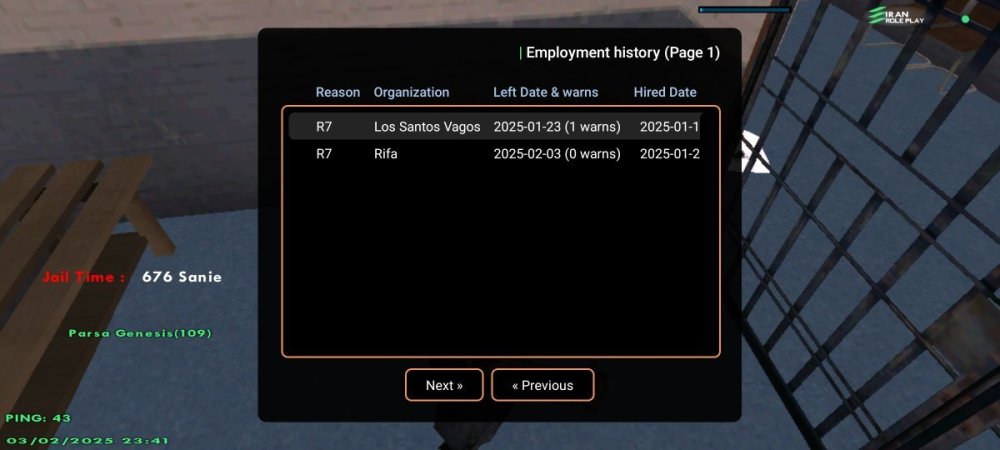The height and width of the screenshot is (450, 1000).
Task: Click the PING: 43 indicator
Action: click(39, 418)
